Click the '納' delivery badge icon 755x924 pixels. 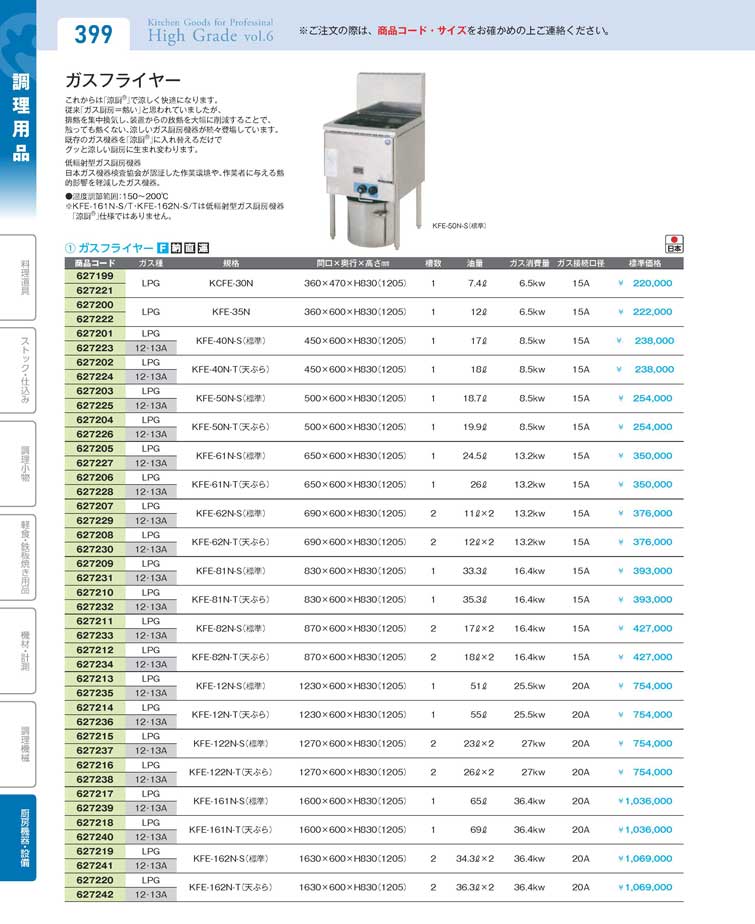pos(176,248)
